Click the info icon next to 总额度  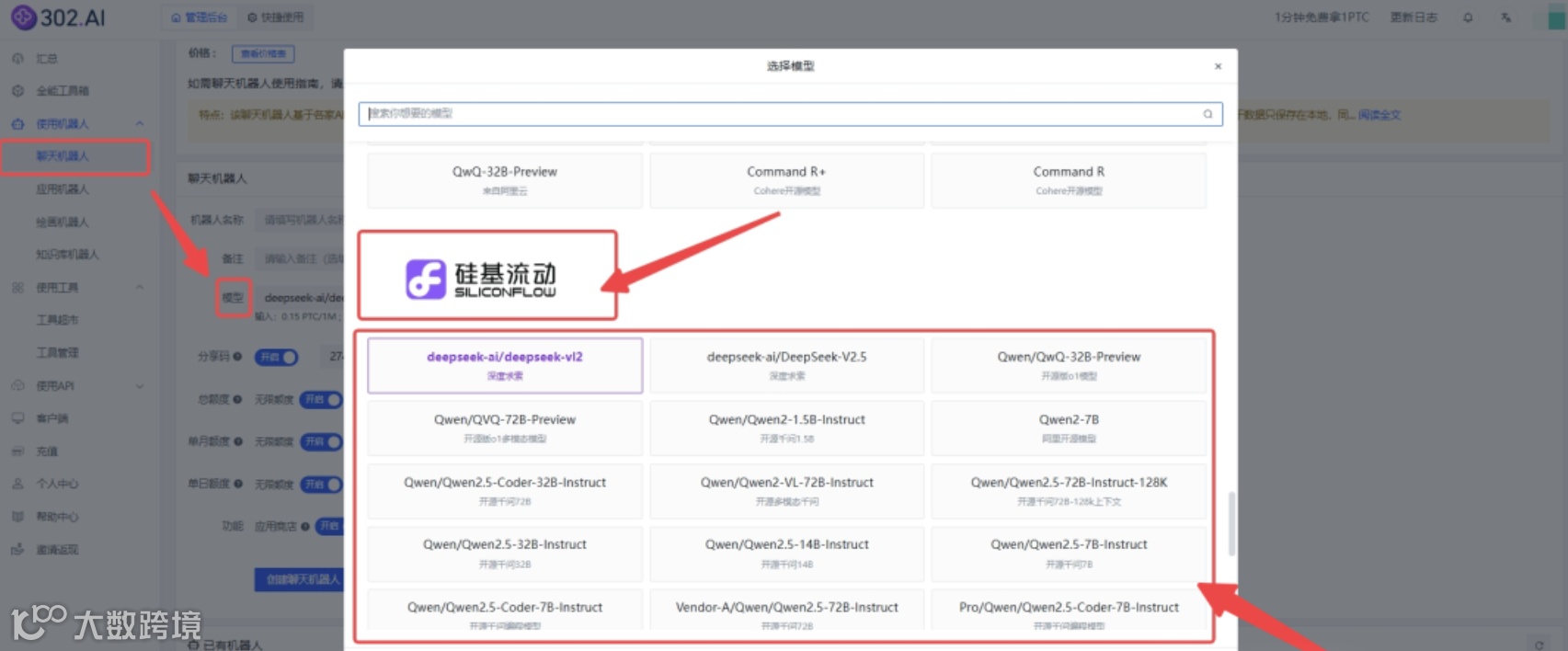coord(238,399)
